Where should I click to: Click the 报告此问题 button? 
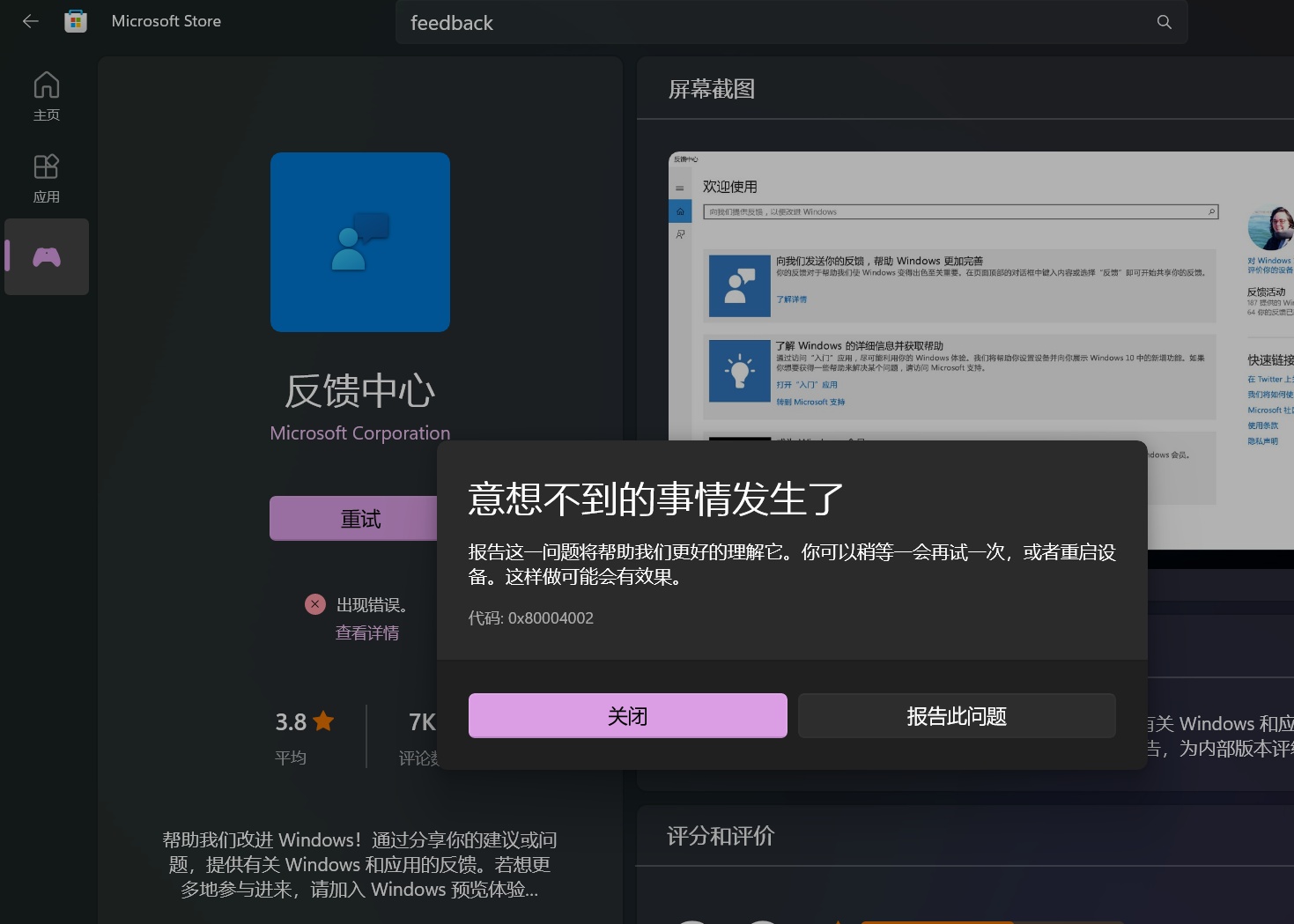click(957, 715)
